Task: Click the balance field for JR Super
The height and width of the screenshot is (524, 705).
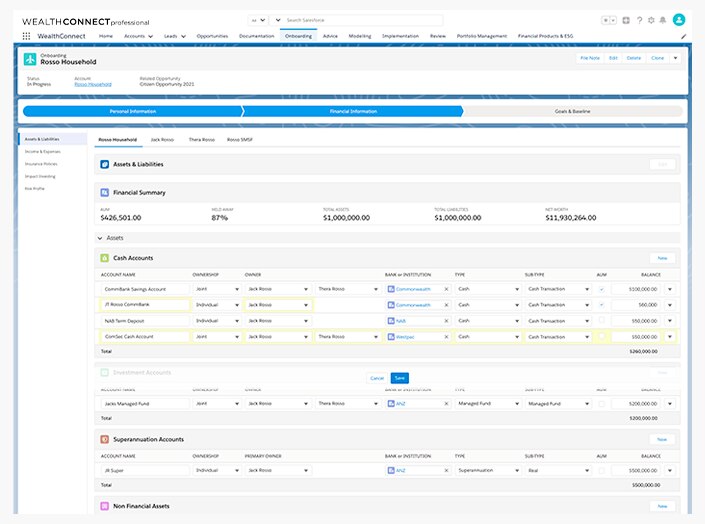Action: [x=636, y=470]
